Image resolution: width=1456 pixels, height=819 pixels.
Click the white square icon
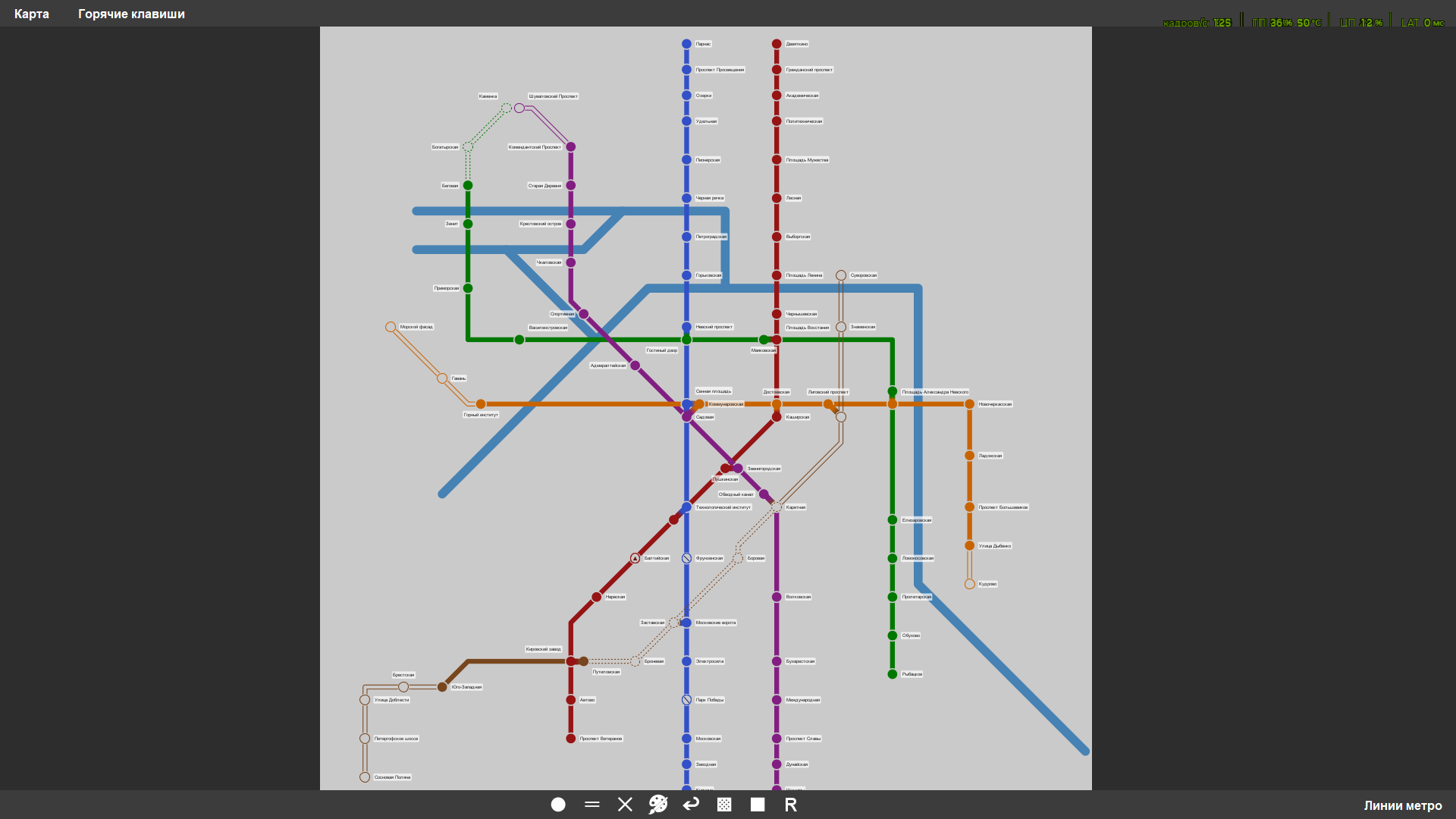point(758,805)
